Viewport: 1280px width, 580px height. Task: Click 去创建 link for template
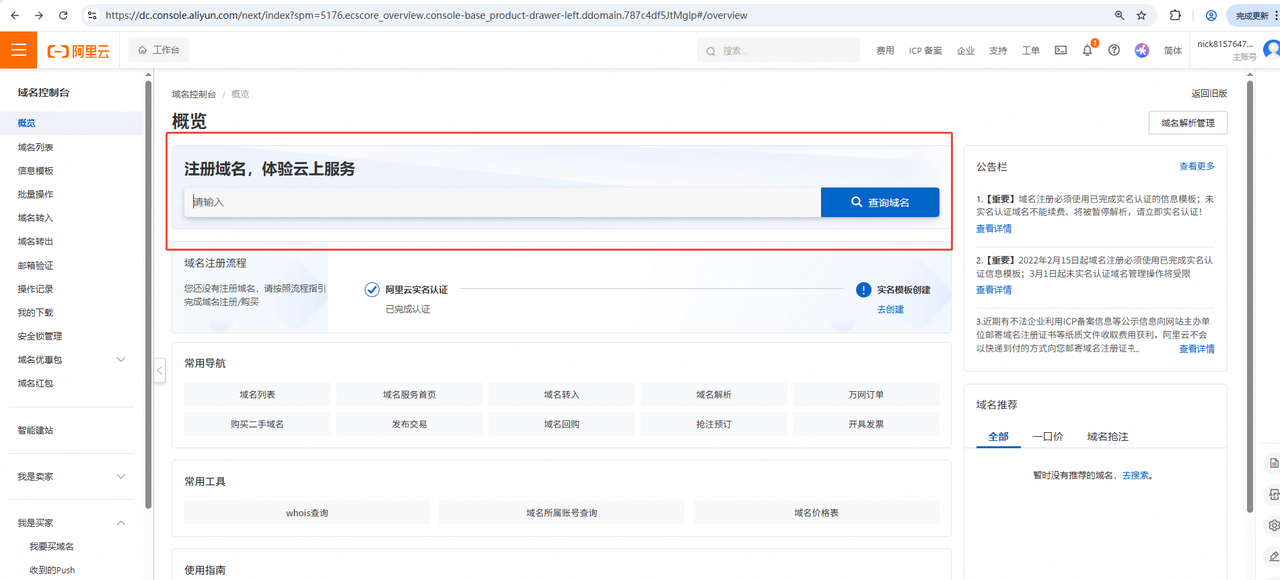(890, 310)
